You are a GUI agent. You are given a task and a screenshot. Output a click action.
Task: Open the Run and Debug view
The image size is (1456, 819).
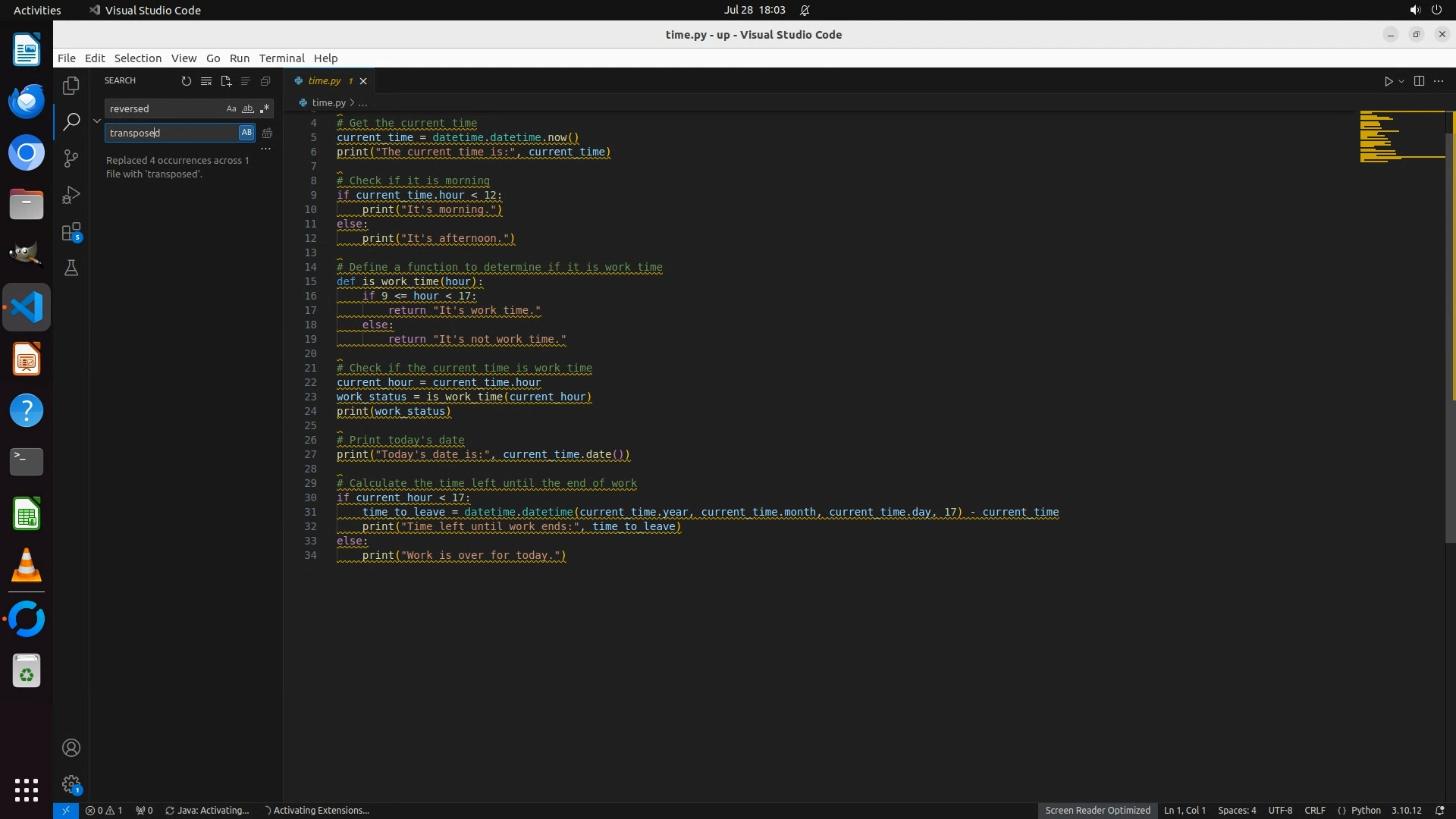click(x=71, y=195)
